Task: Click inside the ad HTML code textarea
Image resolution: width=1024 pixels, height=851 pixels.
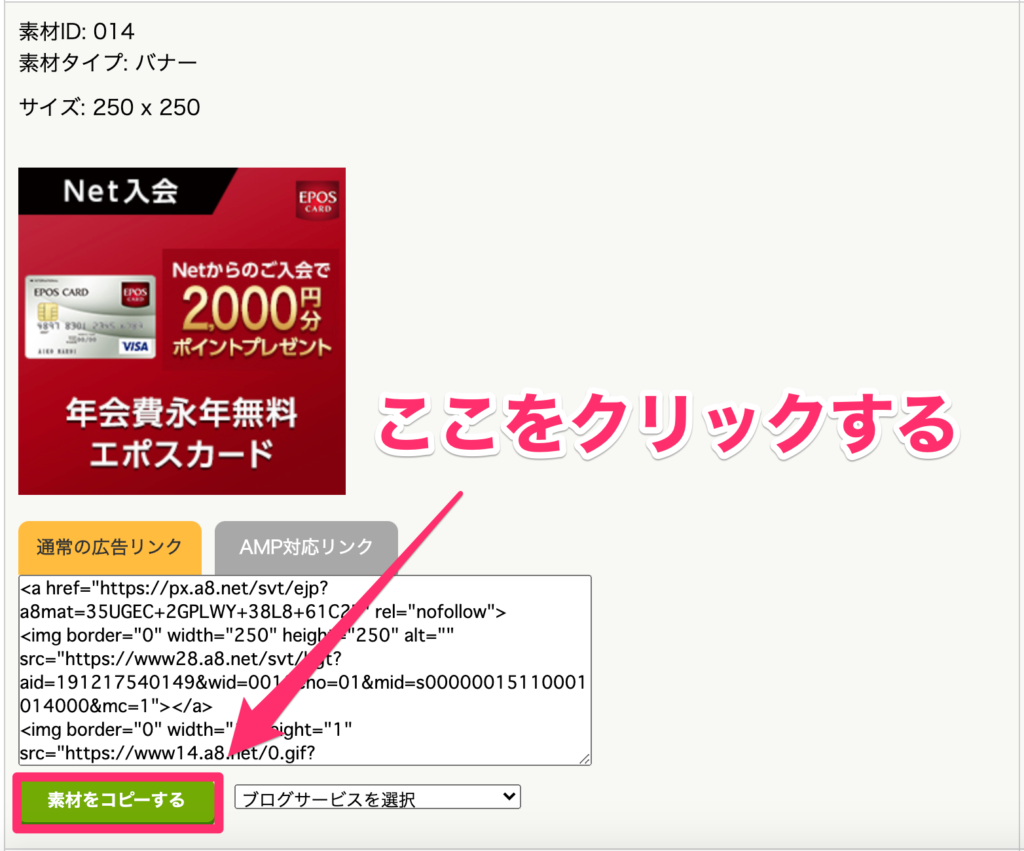Action: [x=305, y=670]
